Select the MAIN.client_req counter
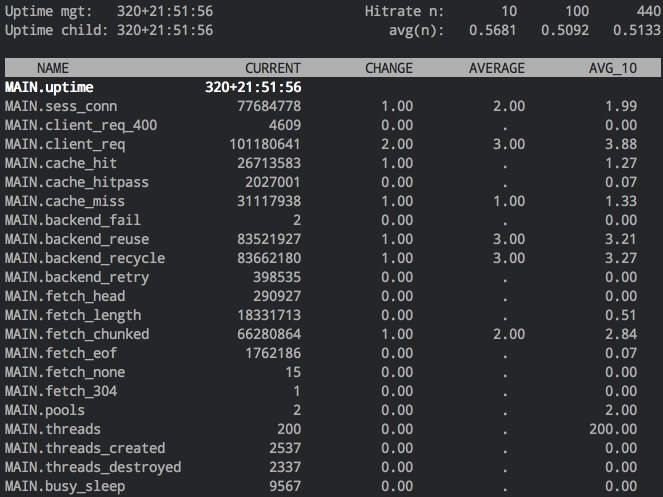 tap(65, 144)
